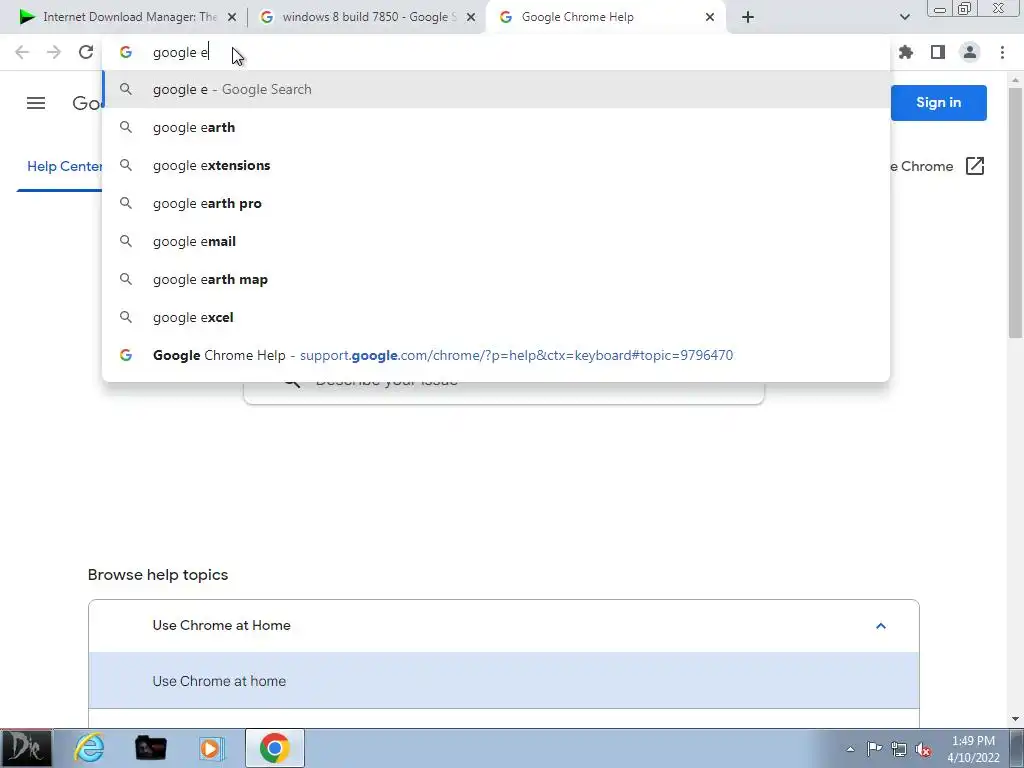1024x768 pixels.
Task: Open 'Use Chrome at home' topic
Action: 504,680
